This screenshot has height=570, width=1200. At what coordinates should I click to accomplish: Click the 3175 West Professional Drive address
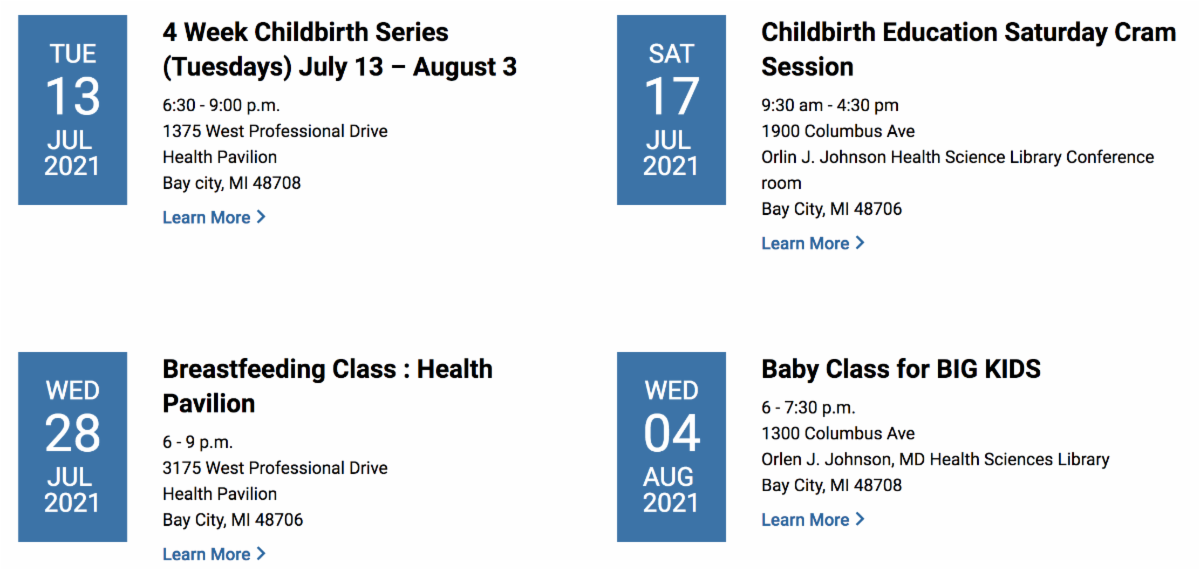275,468
